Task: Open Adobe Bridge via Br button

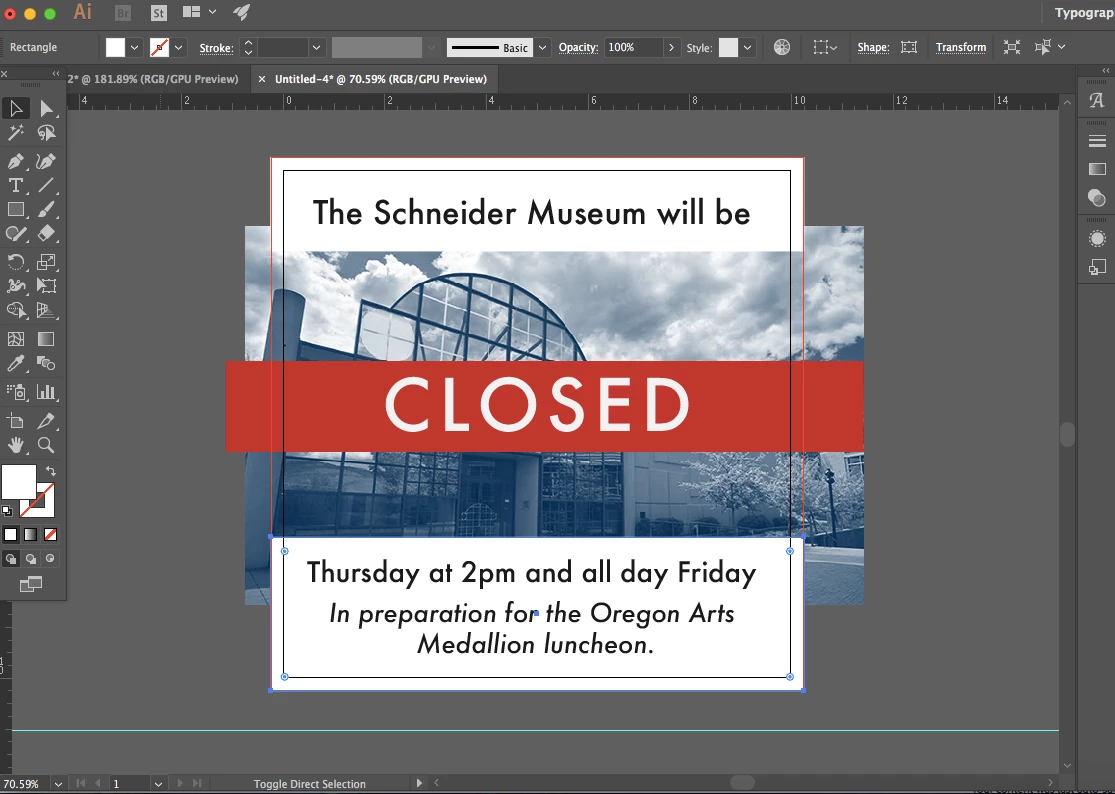Action: click(123, 13)
